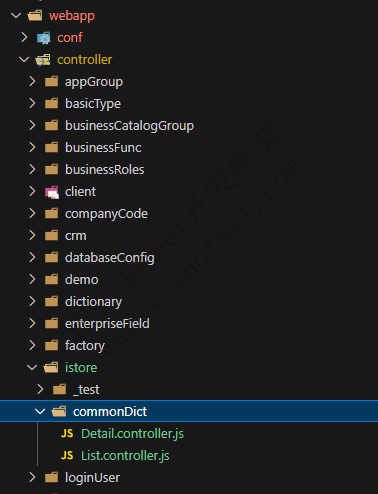Screen dimensions: 378x494
Task: Click the businessCatalogGroup folder icon
Action: point(51,125)
